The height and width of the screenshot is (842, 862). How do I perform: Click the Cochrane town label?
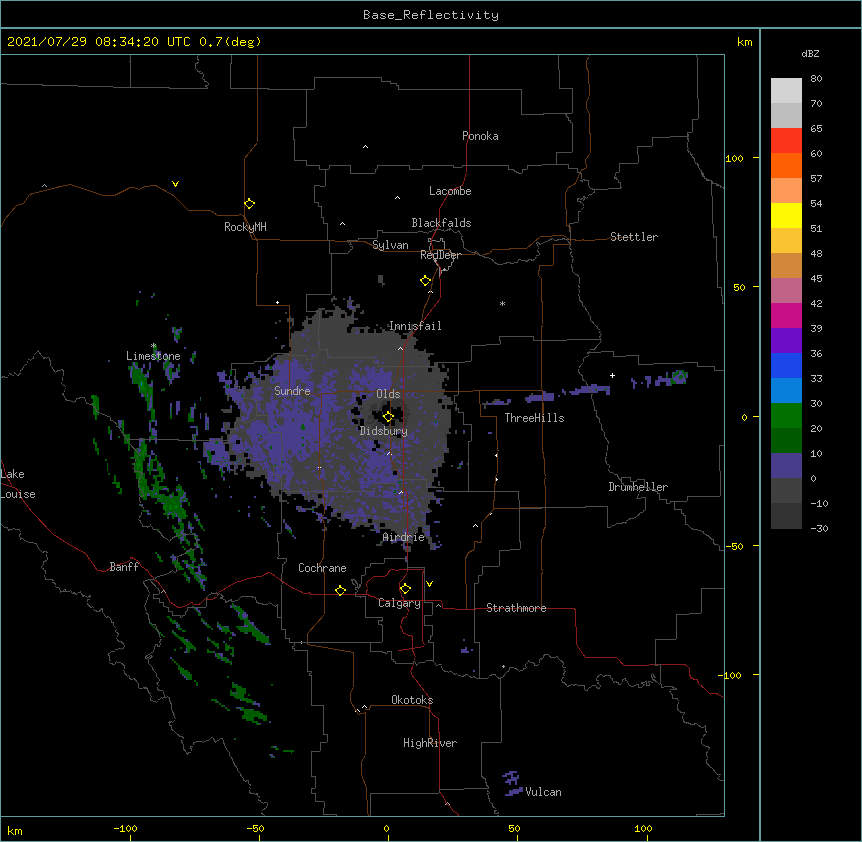(322, 568)
